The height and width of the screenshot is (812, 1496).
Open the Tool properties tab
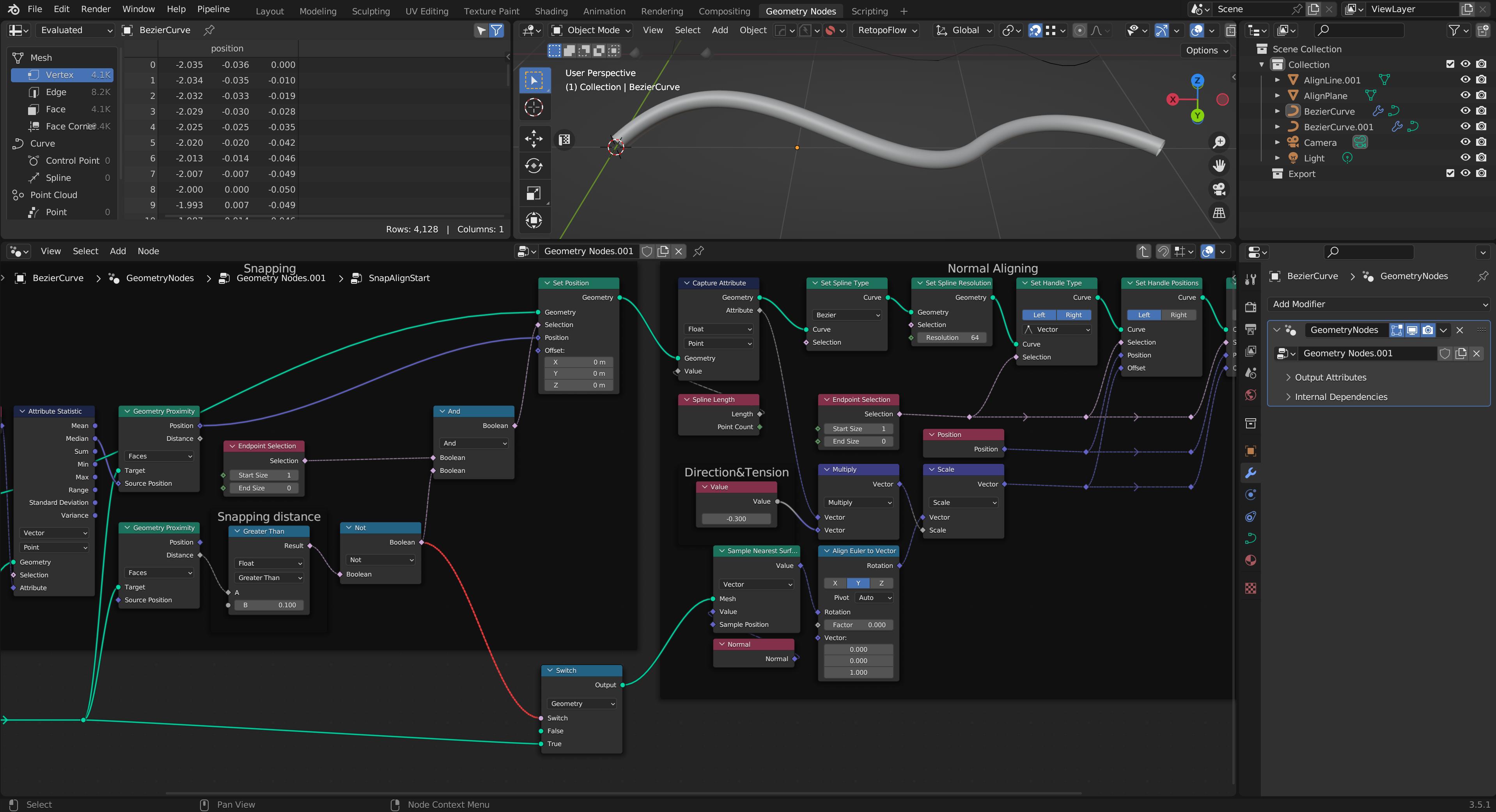point(1251,280)
